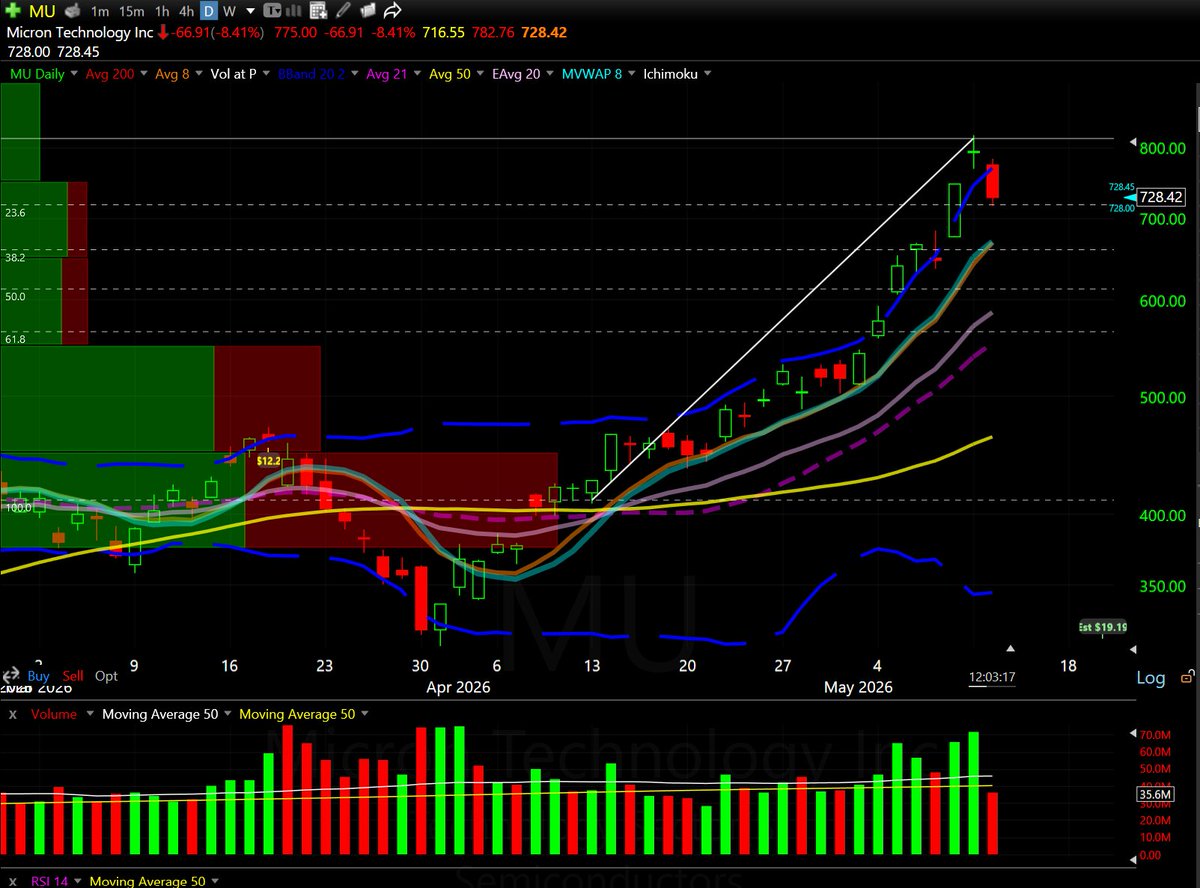Click the 38.2 Fibonacci level label
The image size is (1200, 888).
pyautogui.click(x=15, y=257)
